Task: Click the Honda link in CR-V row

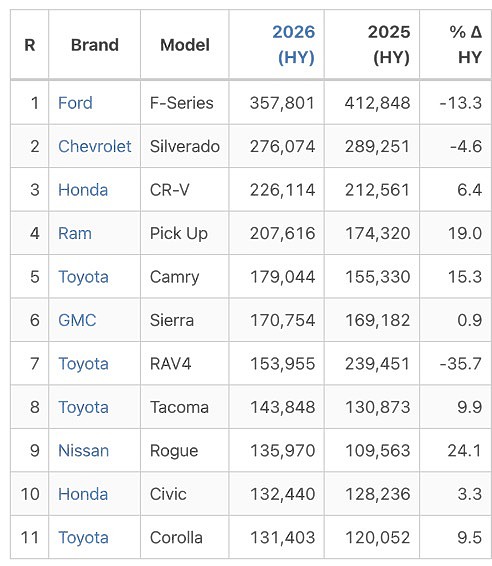Action: coord(83,190)
